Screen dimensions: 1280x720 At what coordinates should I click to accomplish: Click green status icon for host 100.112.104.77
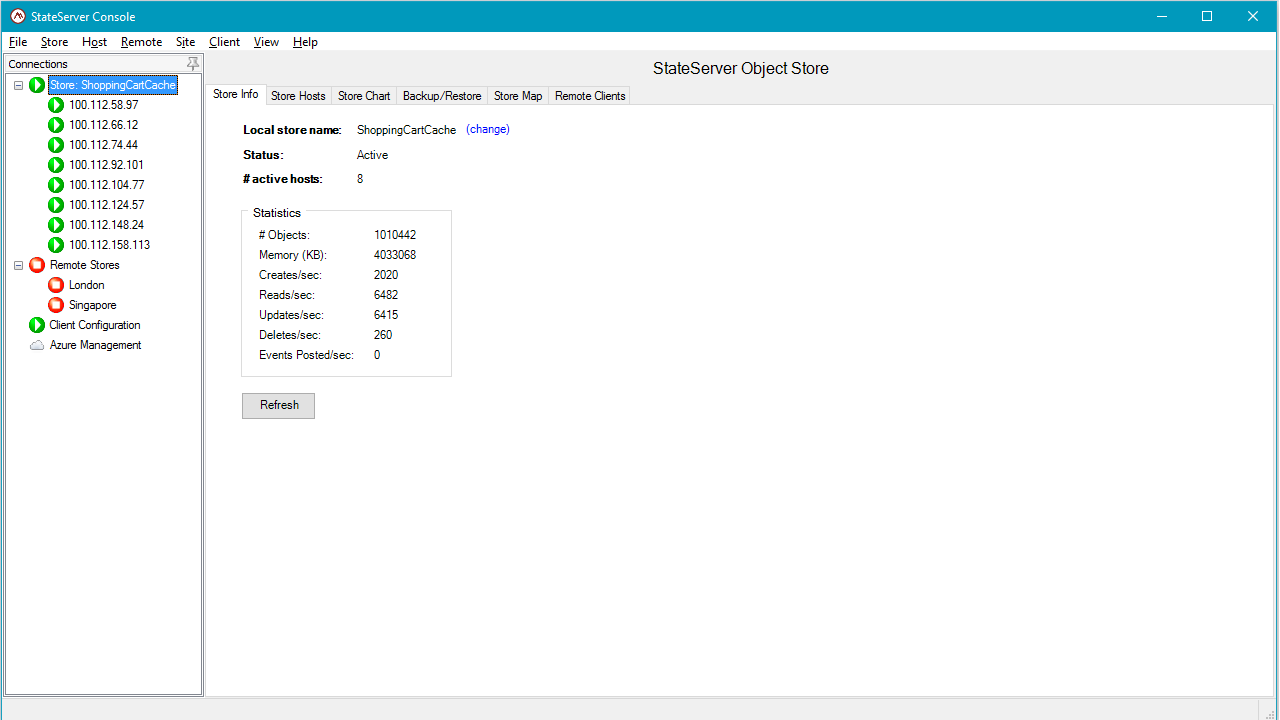click(56, 185)
